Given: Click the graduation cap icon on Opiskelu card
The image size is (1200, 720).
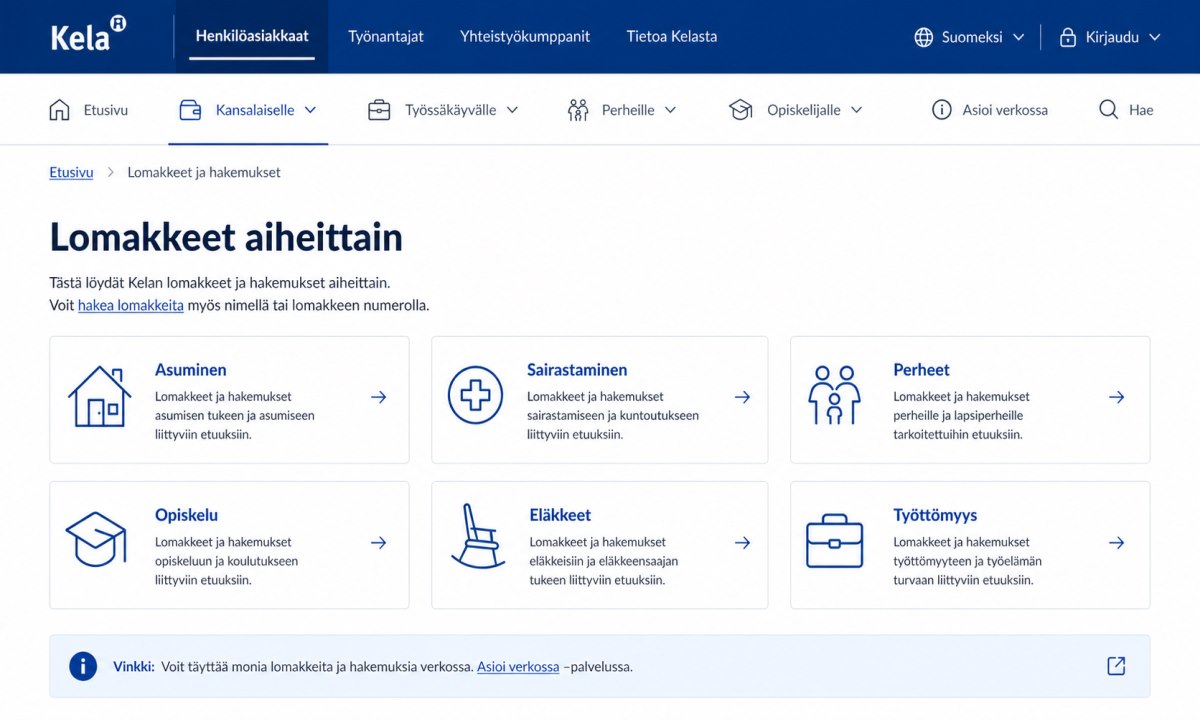Looking at the screenshot, I should [96, 539].
